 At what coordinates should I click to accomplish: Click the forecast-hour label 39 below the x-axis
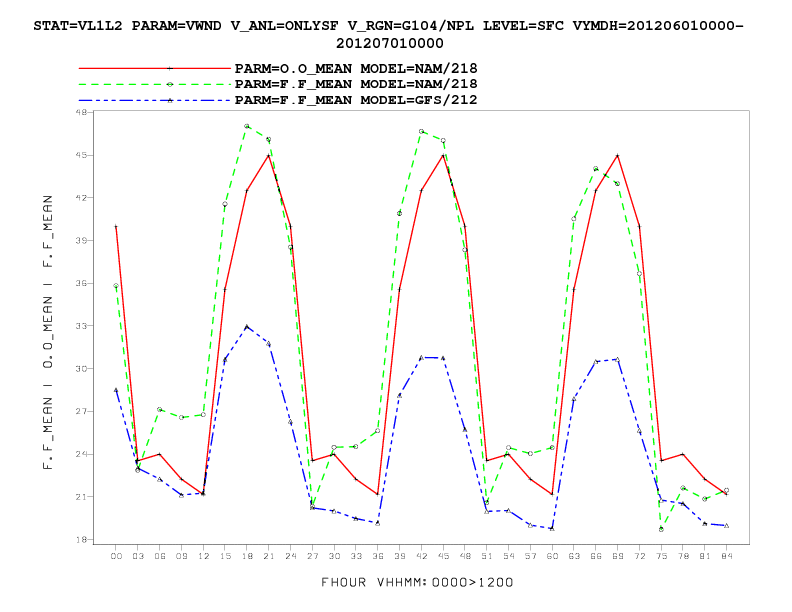pos(400,556)
